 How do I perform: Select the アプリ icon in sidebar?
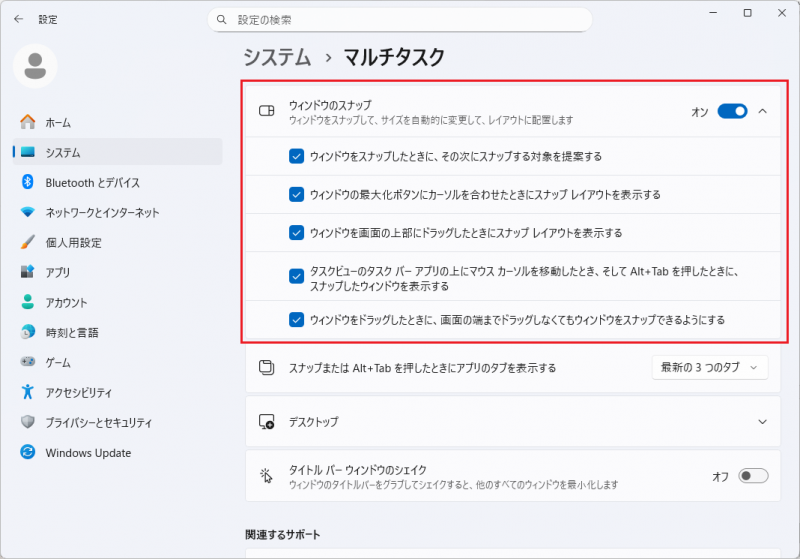click(x=28, y=272)
